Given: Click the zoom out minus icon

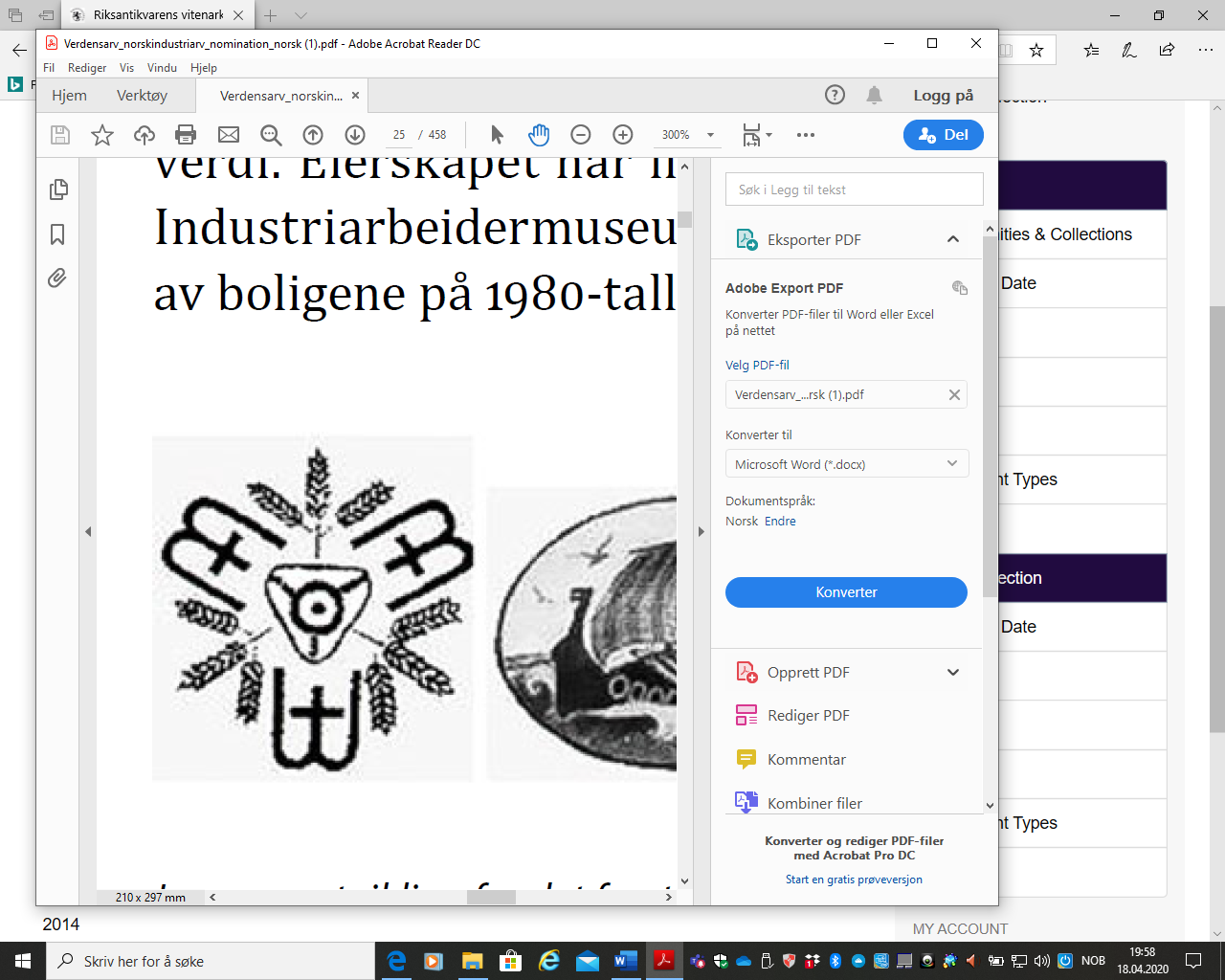Looking at the screenshot, I should [x=581, y=135].
